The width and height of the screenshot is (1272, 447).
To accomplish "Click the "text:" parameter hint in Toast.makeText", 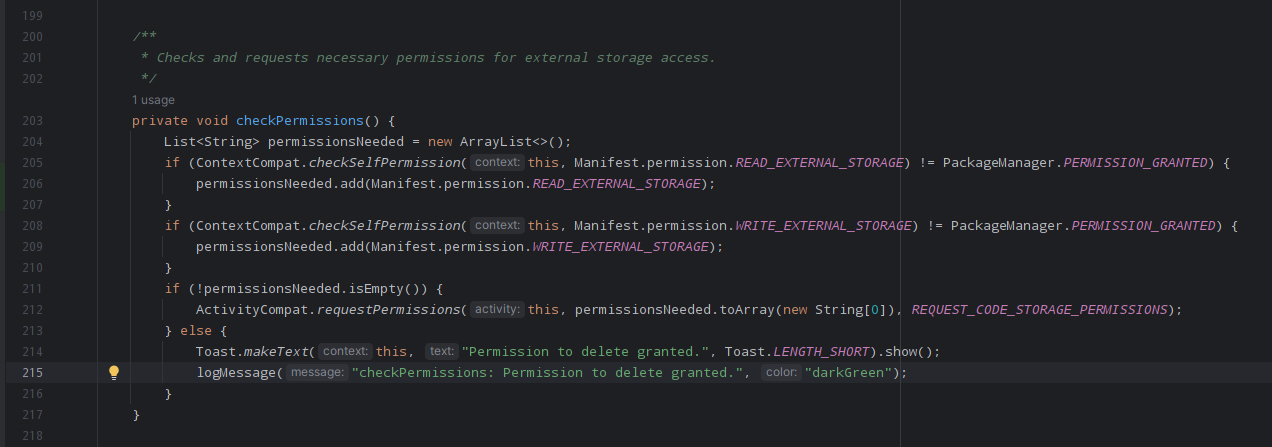I will (440, 352).
